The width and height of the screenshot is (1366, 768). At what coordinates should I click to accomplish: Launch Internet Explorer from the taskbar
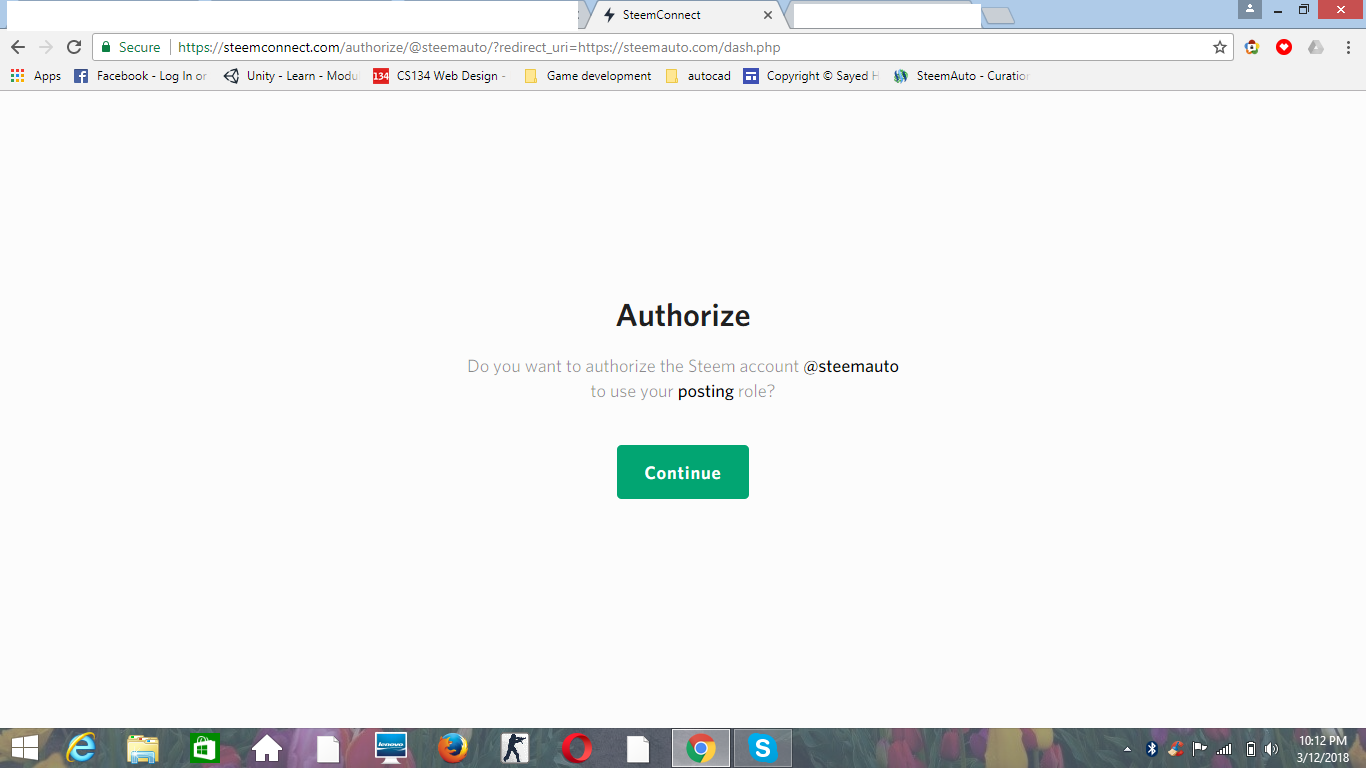click(80, 748)
